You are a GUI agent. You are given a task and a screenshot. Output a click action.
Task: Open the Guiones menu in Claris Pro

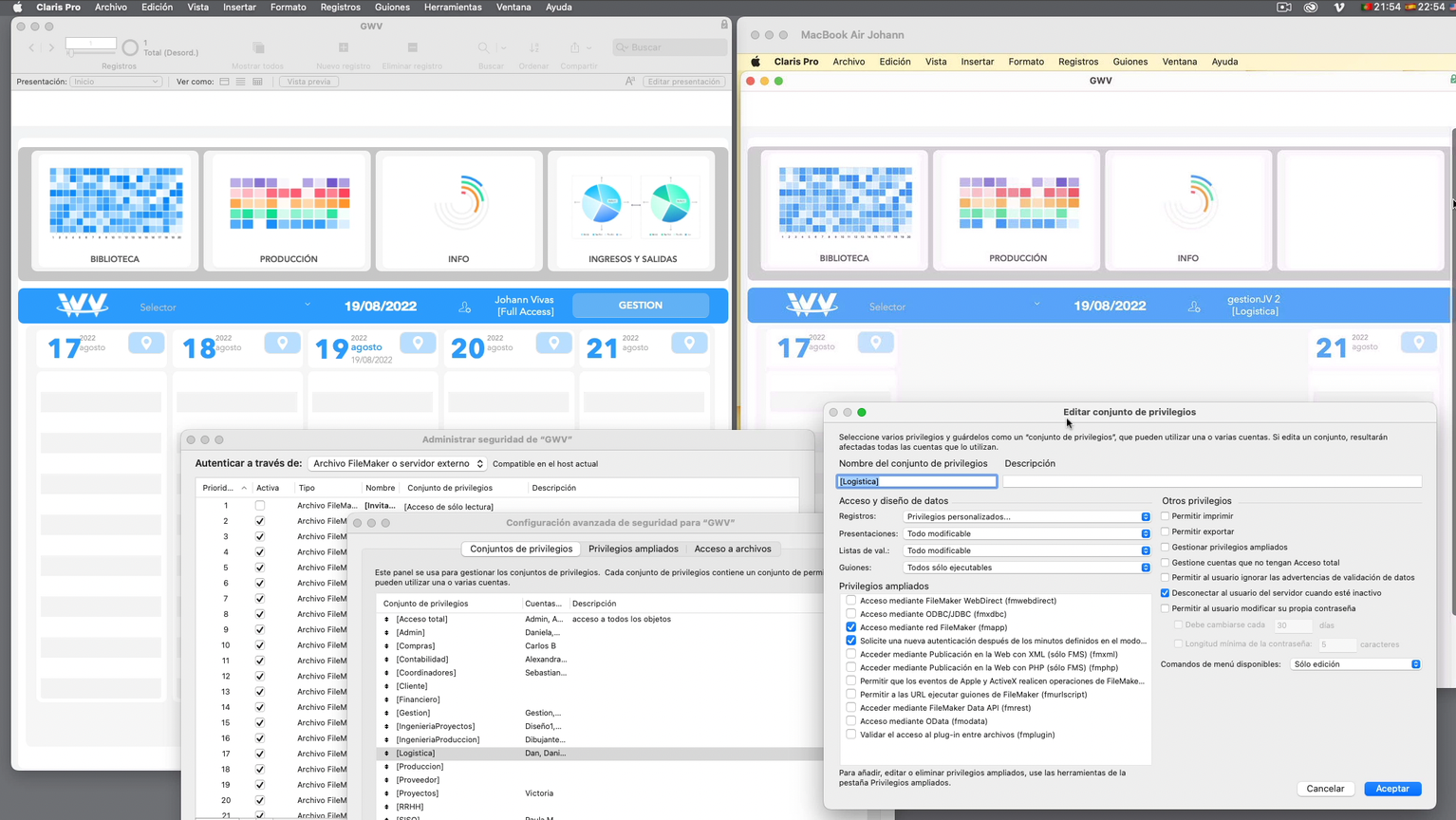click(392, 7)
